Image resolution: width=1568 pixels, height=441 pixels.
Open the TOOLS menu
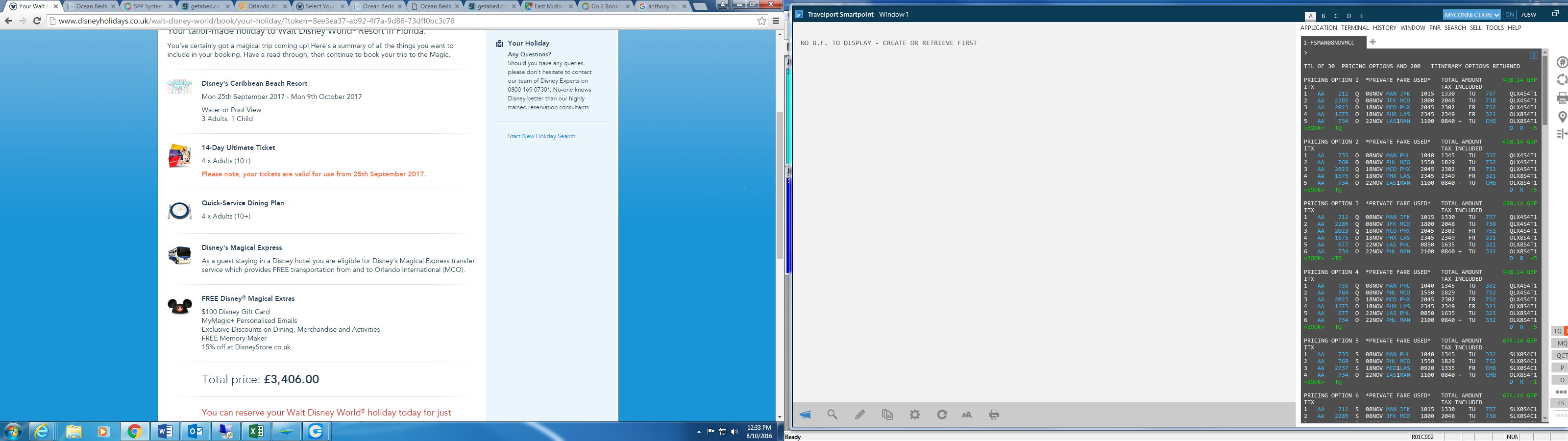click(1494, 28)
